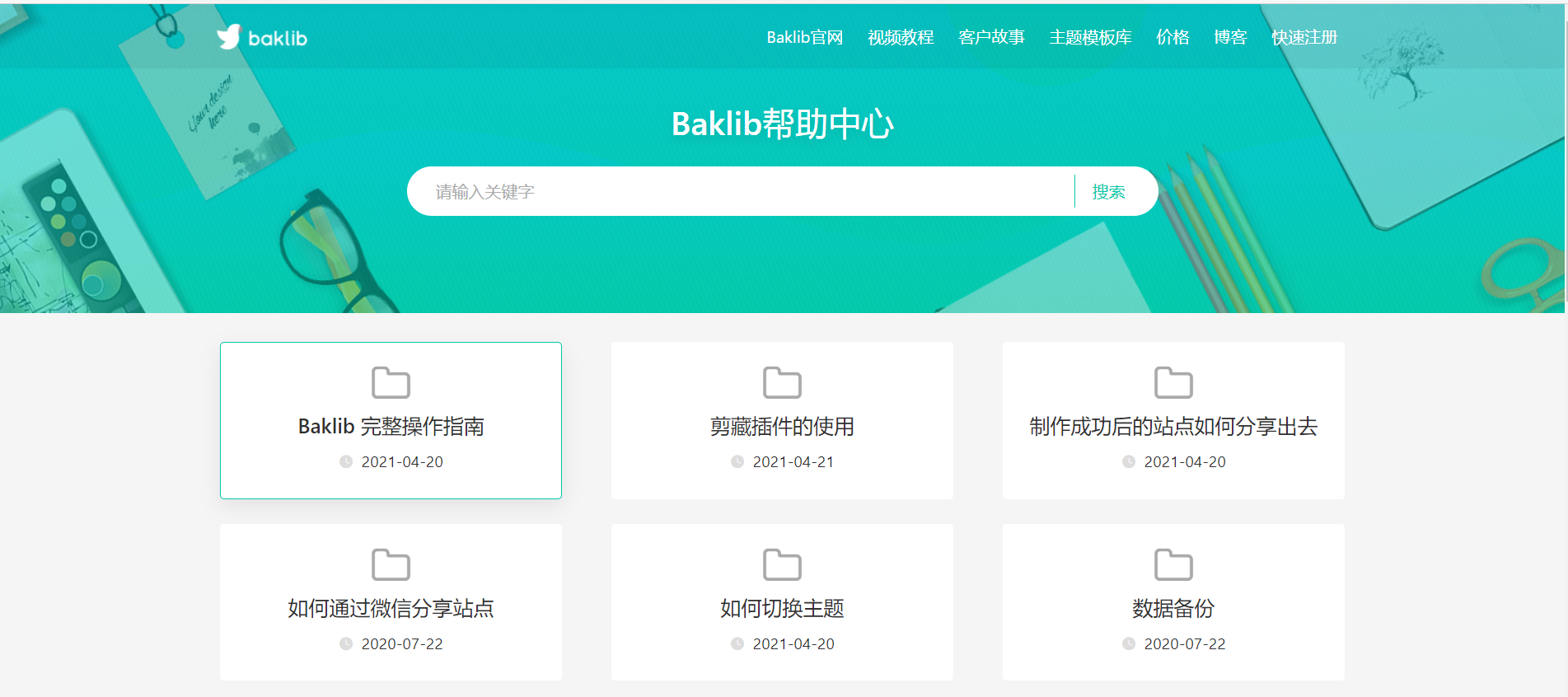This screenshot has height=697, width=1568.
Task: Visit 博客 from top navigation
Action: coord(1230,38)
